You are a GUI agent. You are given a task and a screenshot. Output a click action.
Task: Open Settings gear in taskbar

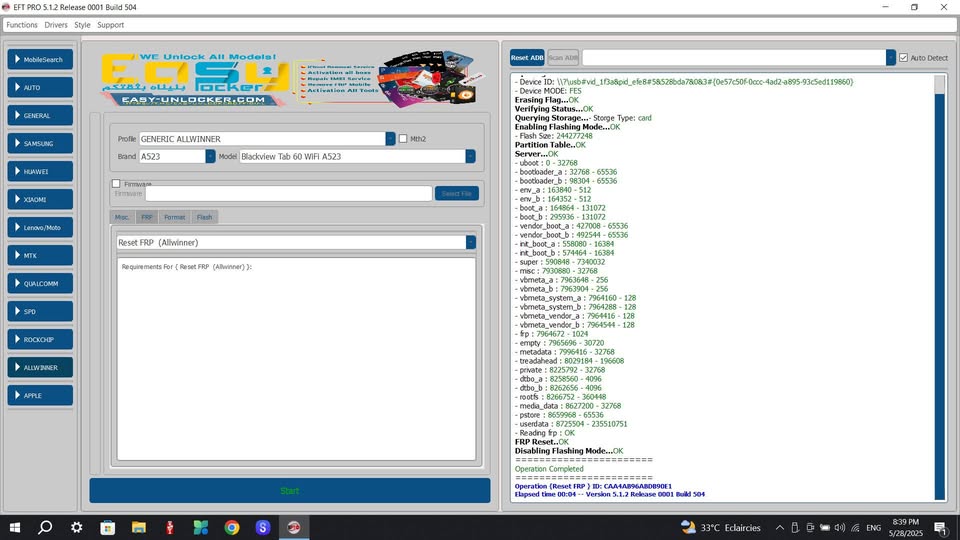click(x=77, y=527)
